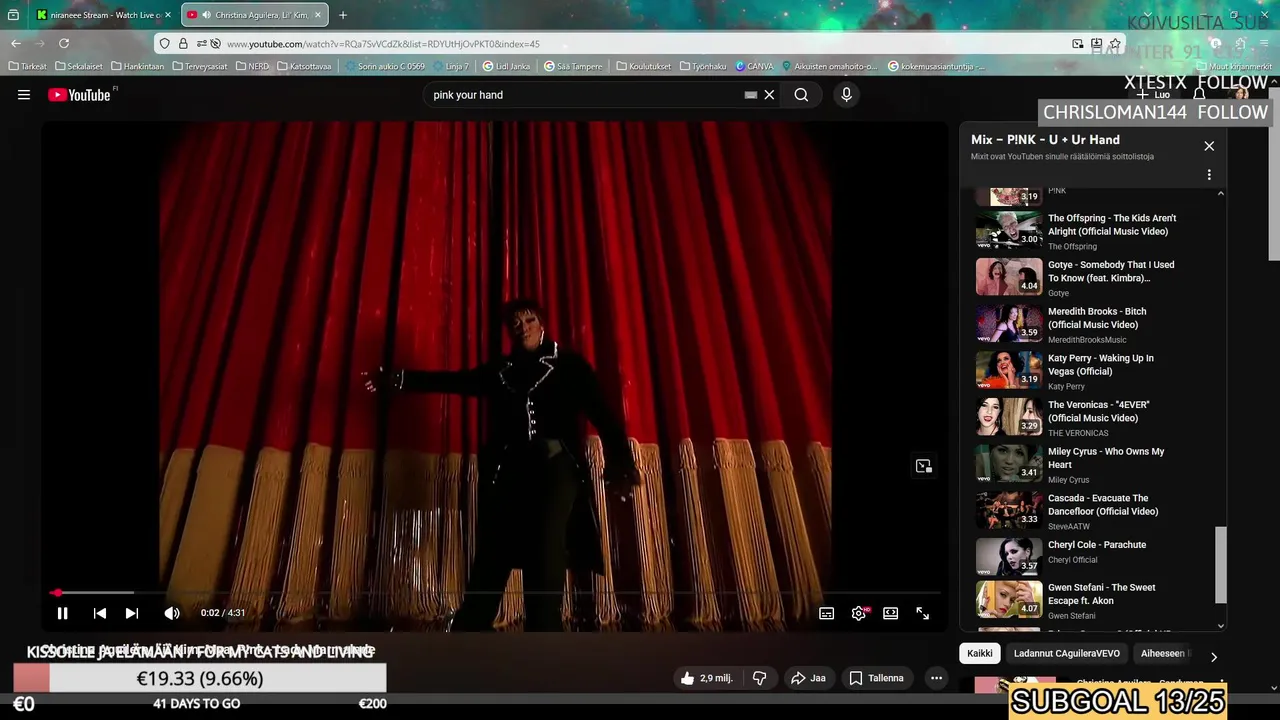Click the browser back arrow
Screen dimensions: 1280x720
(16, 44)
